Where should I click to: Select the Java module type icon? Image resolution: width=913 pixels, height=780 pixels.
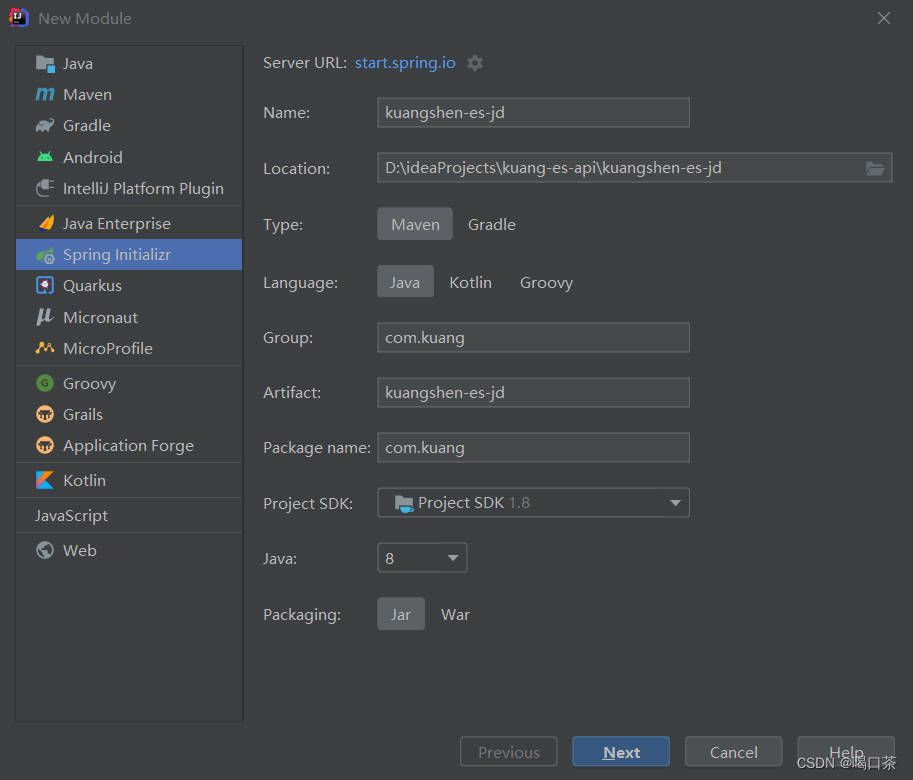tap(45, 63)
